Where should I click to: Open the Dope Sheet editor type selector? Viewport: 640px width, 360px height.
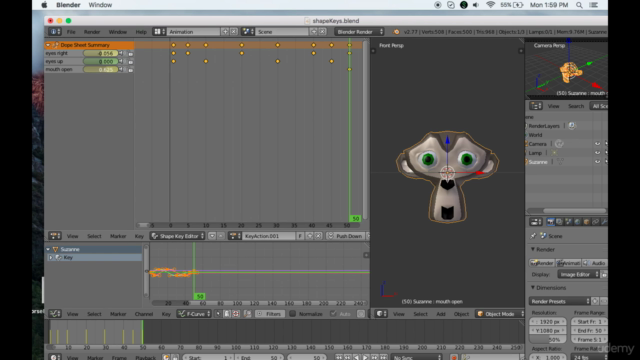[x=55, y=236]
